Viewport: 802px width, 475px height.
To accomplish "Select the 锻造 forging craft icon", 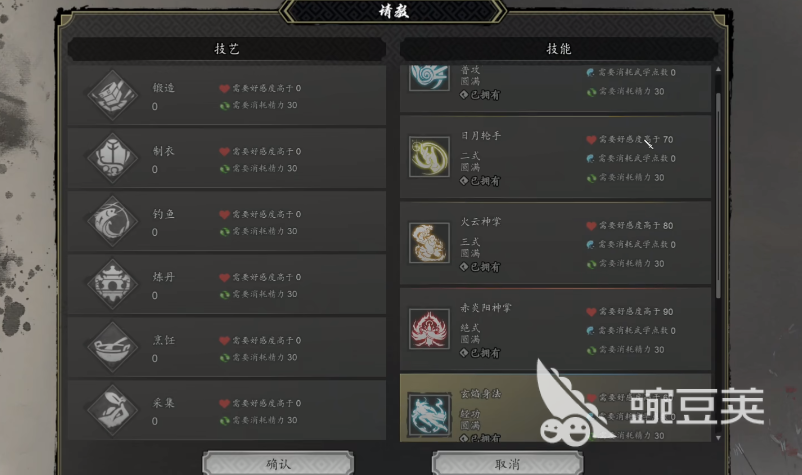I will pyautogui.click(x=113, y=95).
